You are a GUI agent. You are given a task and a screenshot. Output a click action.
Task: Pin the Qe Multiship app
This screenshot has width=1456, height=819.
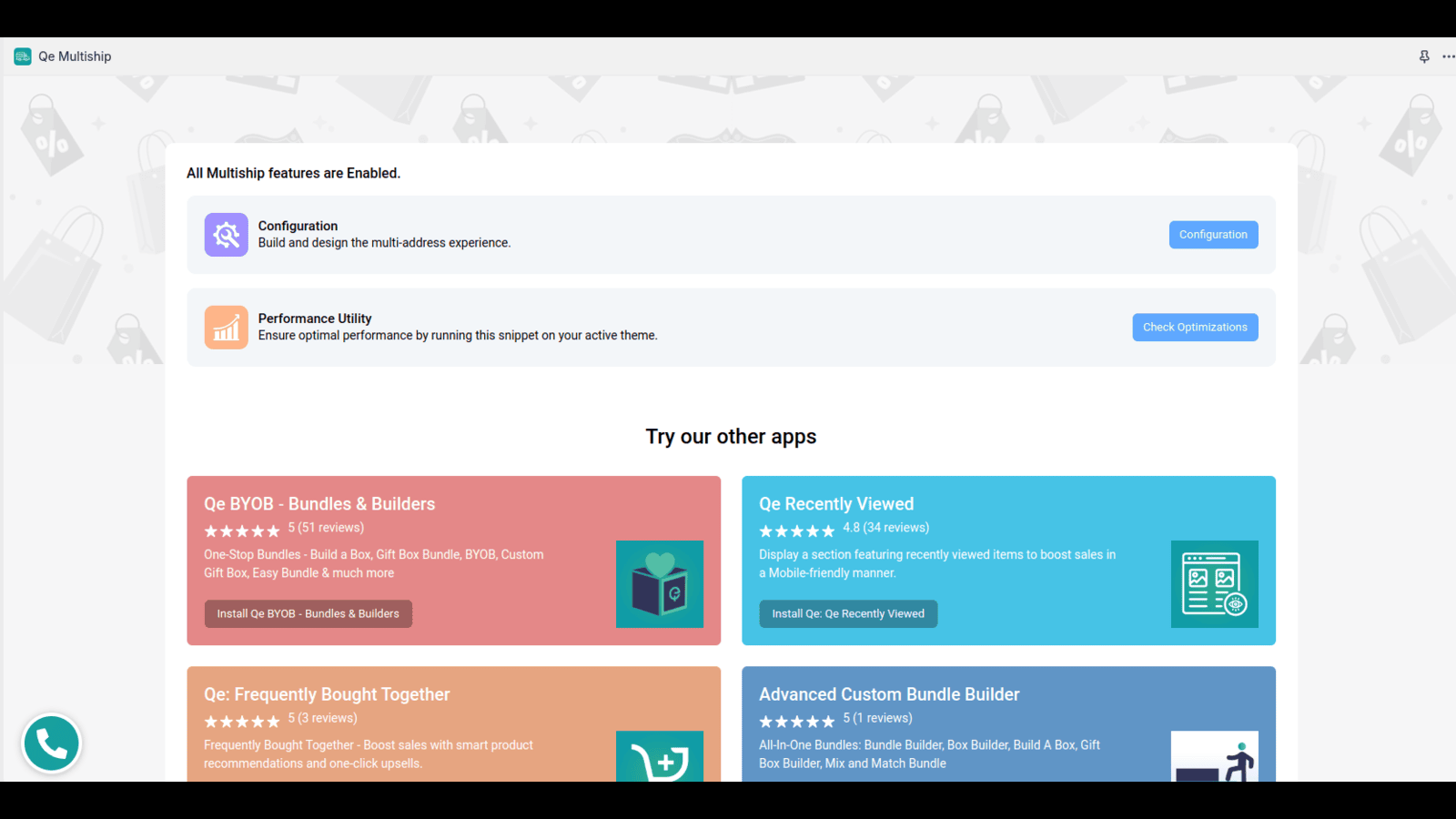pos(1422,56)
